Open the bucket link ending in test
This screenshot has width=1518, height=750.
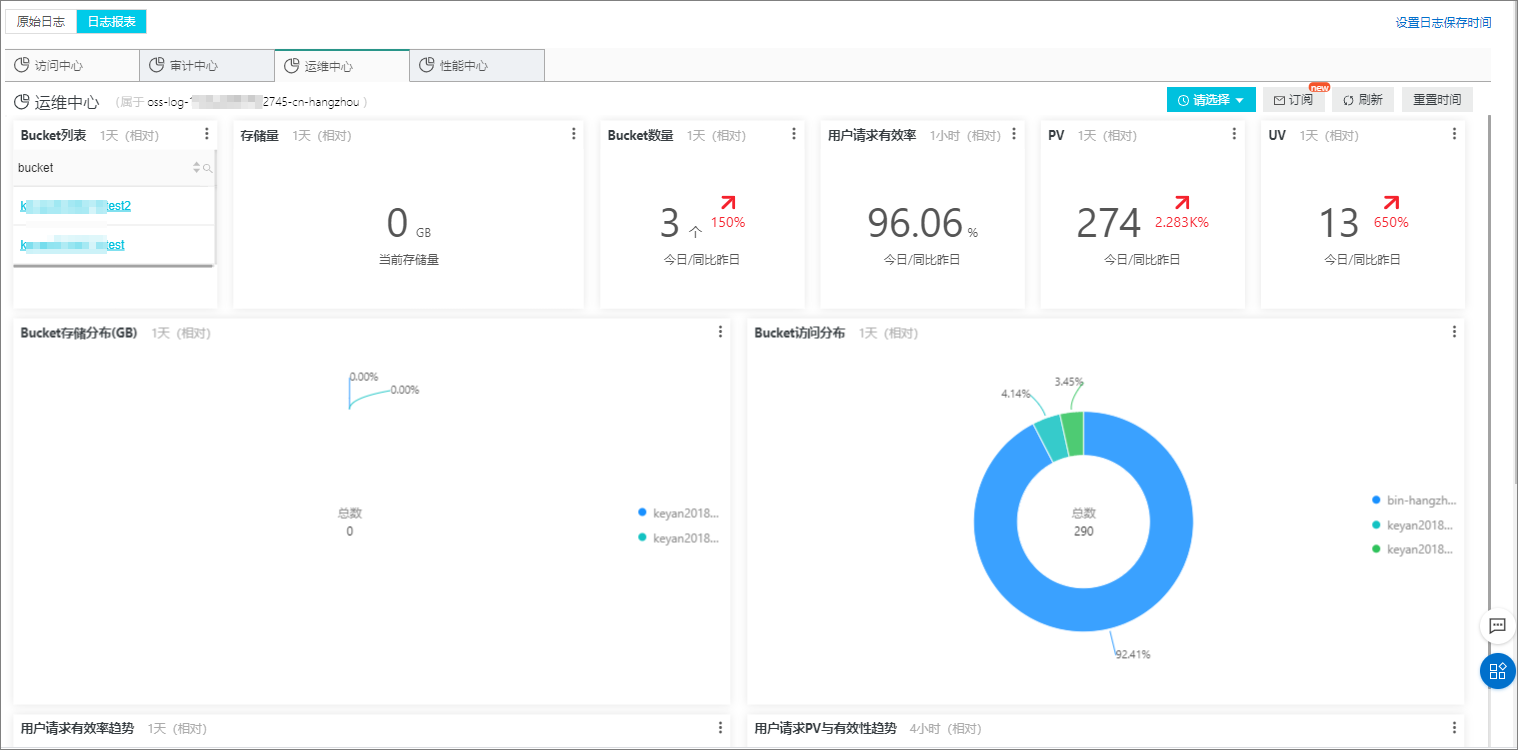click(72, 245)
